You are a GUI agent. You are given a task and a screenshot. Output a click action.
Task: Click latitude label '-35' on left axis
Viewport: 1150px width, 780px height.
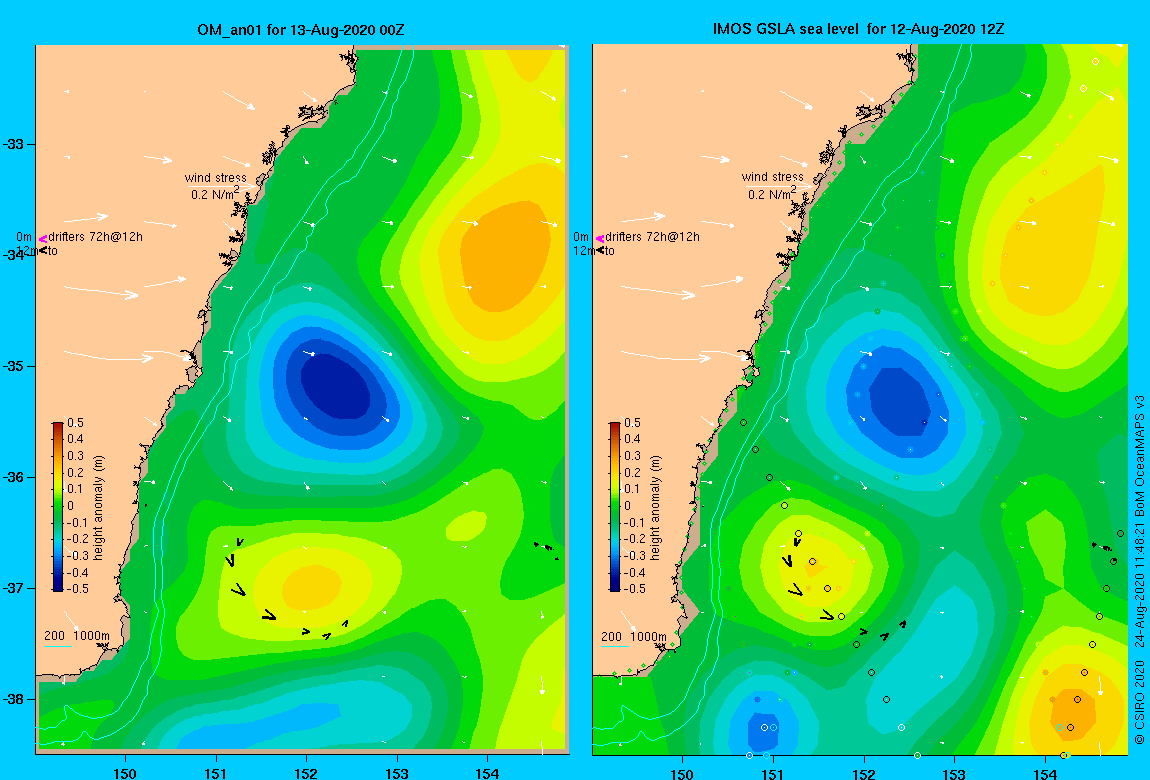(14, 367)
